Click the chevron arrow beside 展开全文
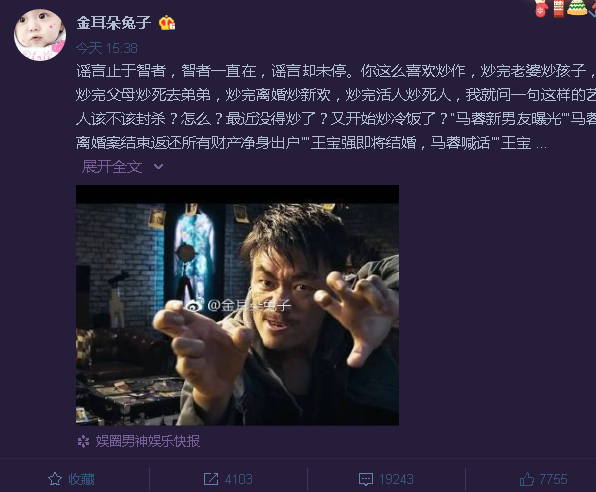Screen dimensions: 596x492 click(159, 167)
